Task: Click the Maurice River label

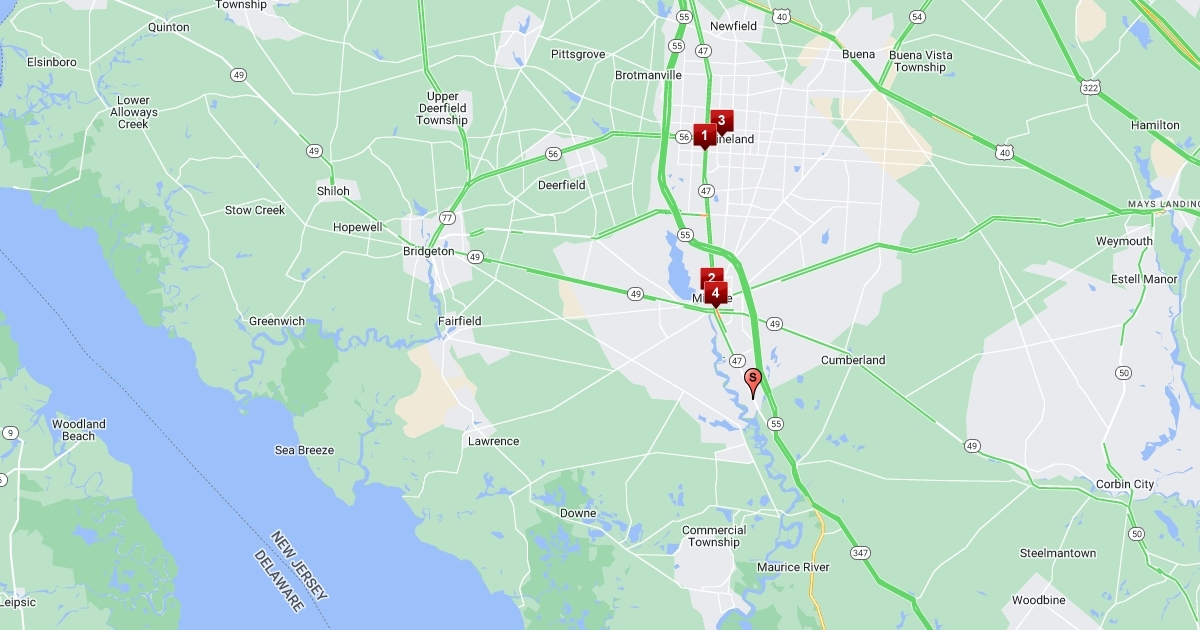Action: click(793, 567)
